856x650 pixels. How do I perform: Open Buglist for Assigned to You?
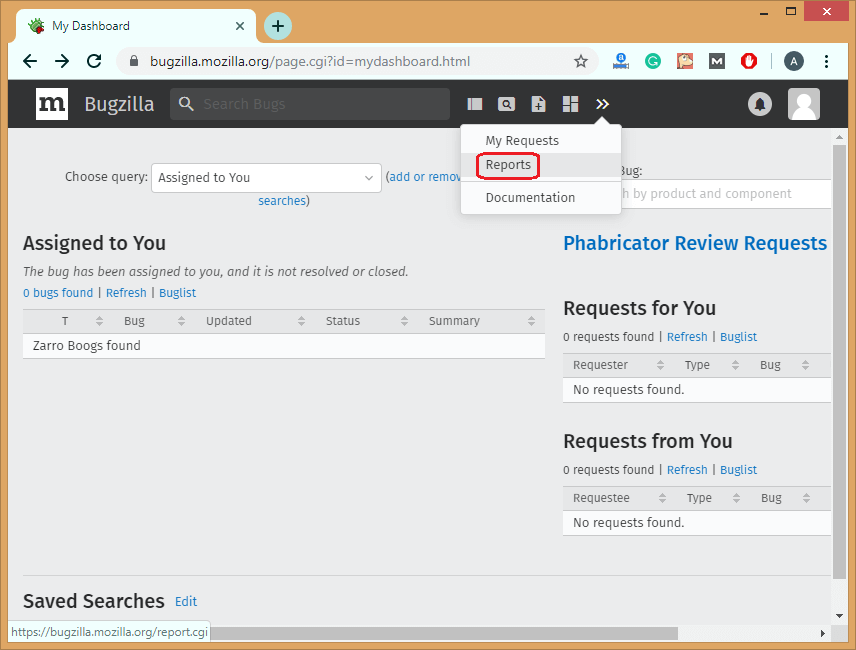[x=177, y=293]
